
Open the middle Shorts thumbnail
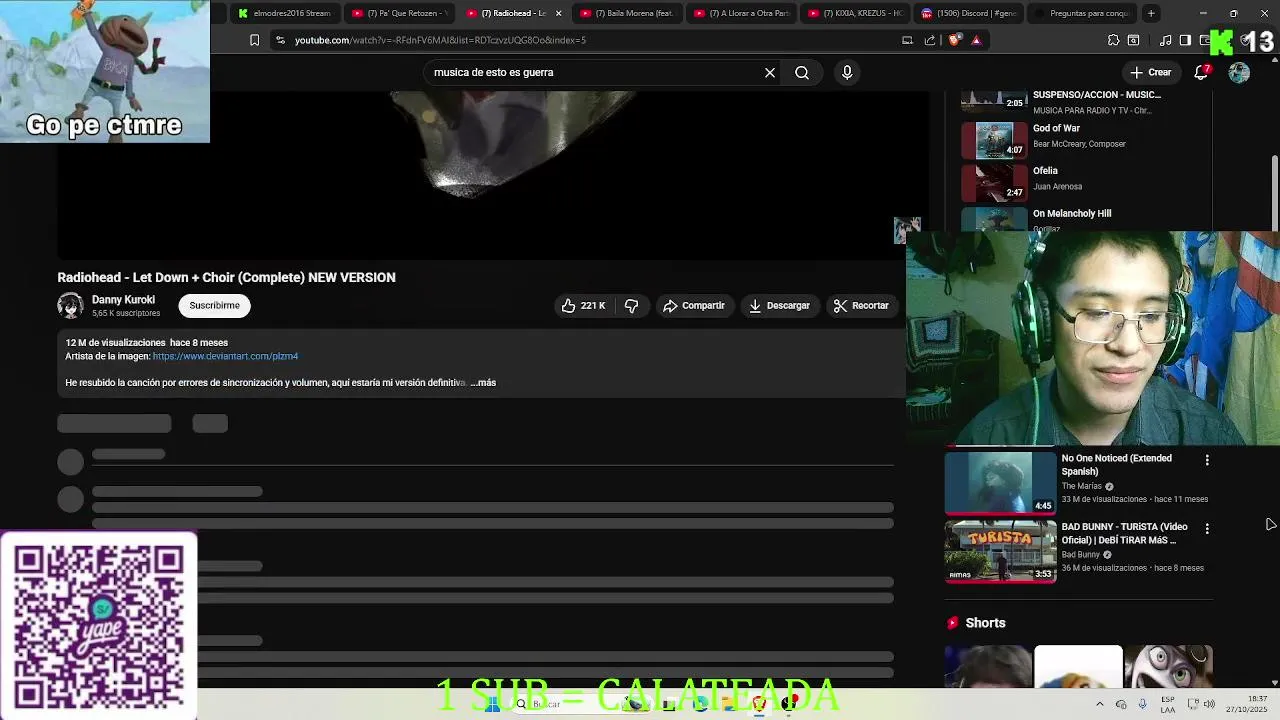coord(1078,667)
